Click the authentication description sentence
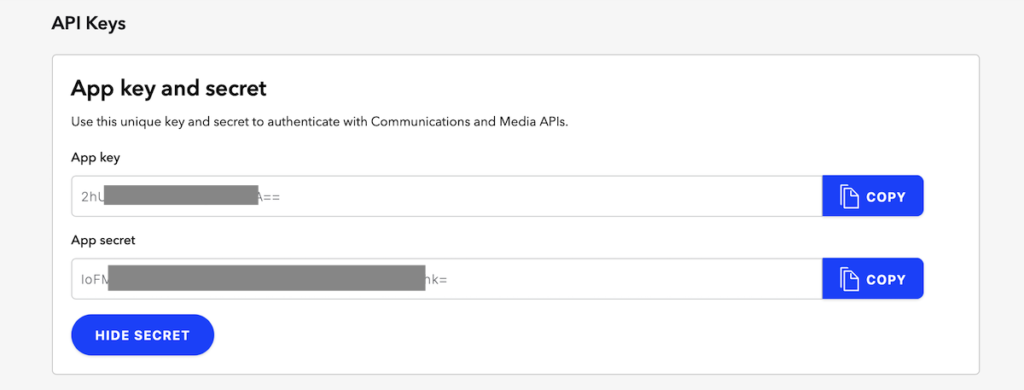This screenshot has width=1024, height=390. tap(319, 122)
